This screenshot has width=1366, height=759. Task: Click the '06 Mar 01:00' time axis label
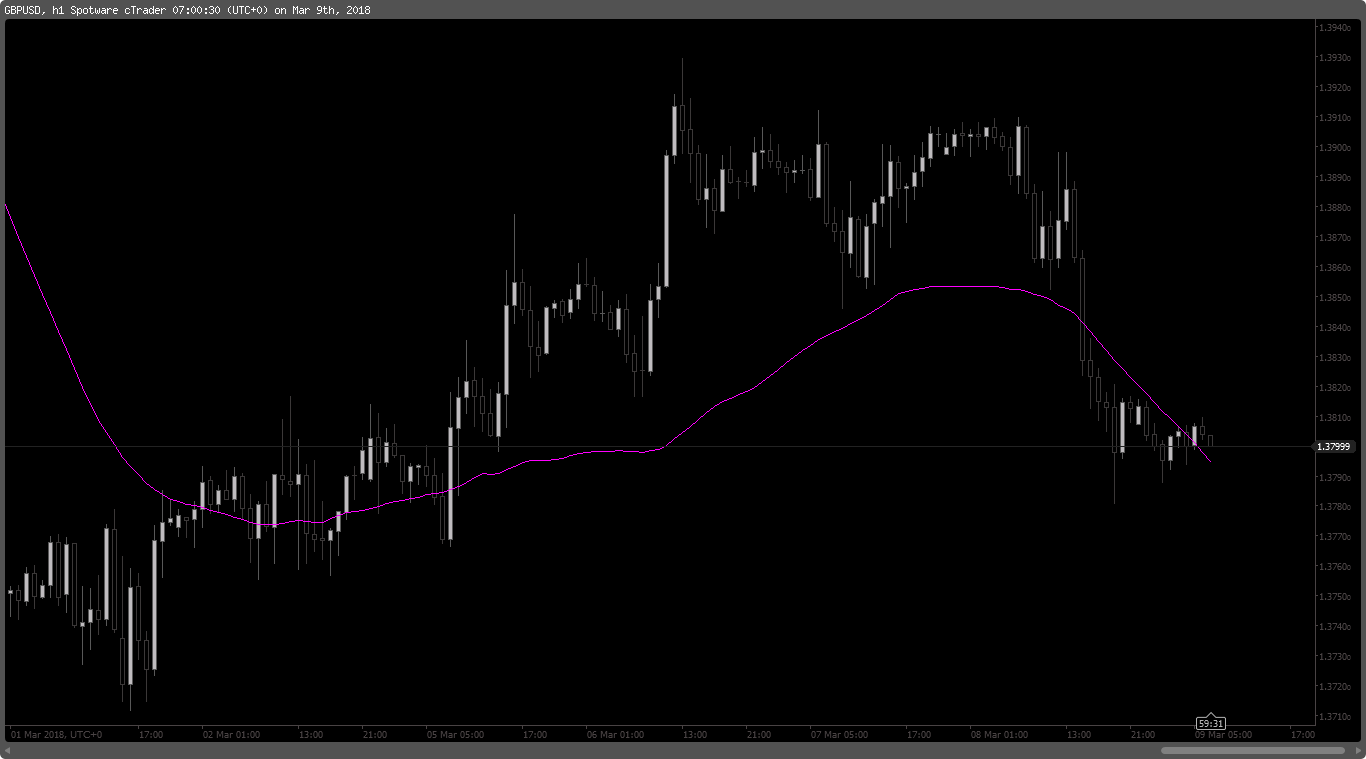[x=615, y=735]
